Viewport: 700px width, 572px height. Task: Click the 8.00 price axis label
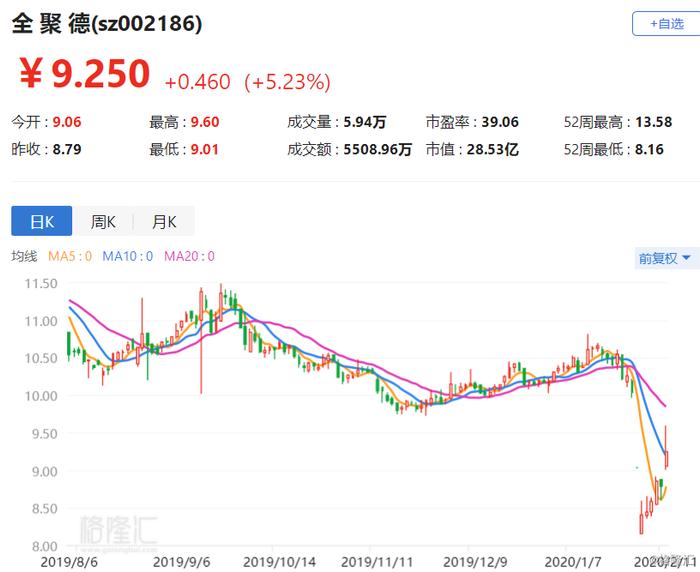pyautogui.click(x=45, y=547)
